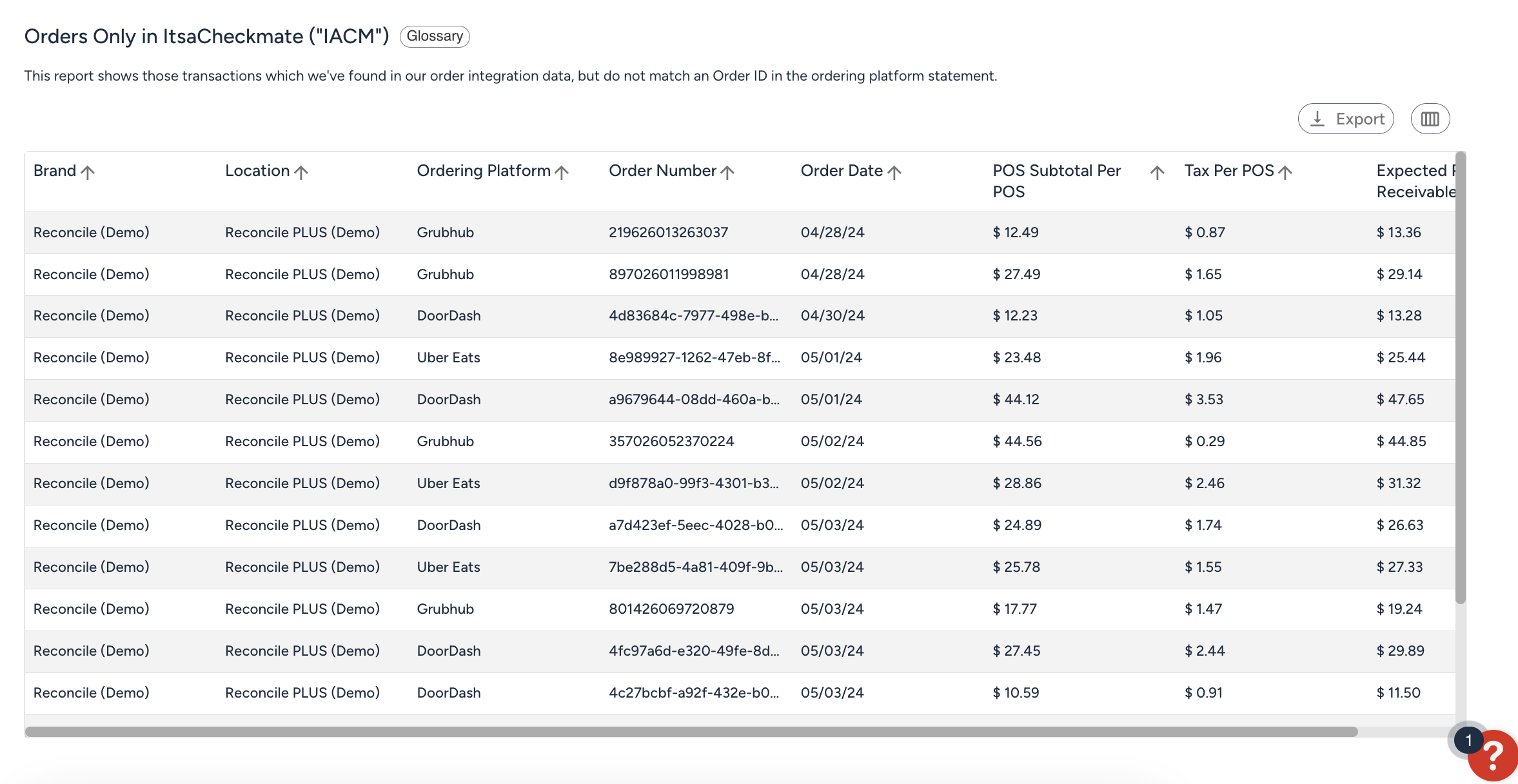Sort by Ordering Platform arrow icon
The width and height of the screenshot is (1518, 784).
[562, 171]
